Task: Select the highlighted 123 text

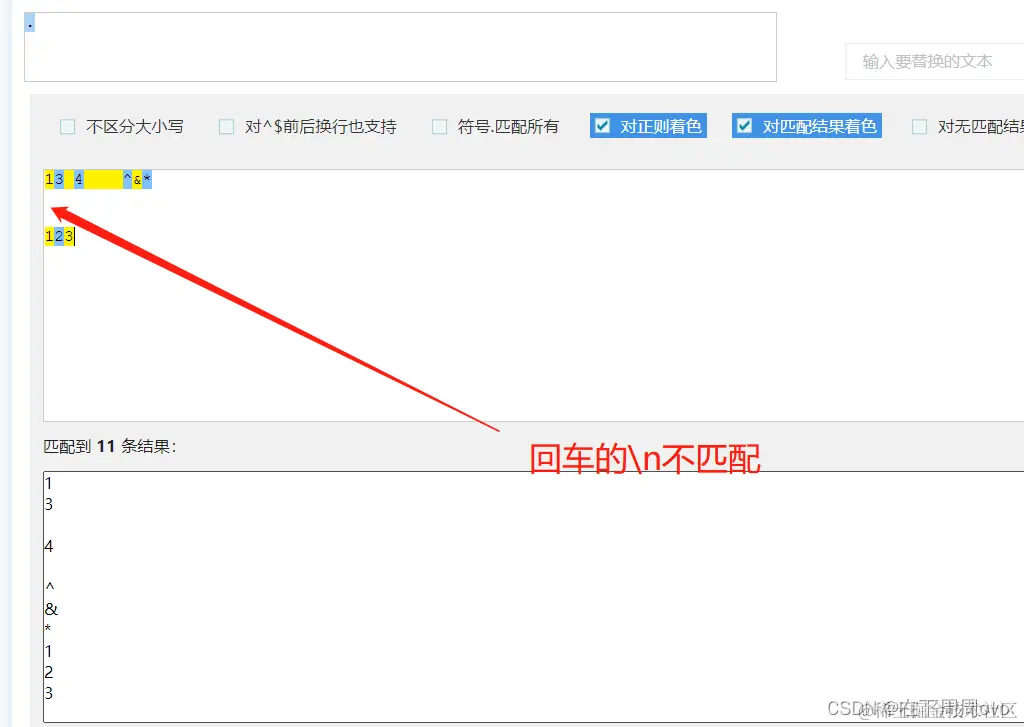Action: click(x=56, y=236)
